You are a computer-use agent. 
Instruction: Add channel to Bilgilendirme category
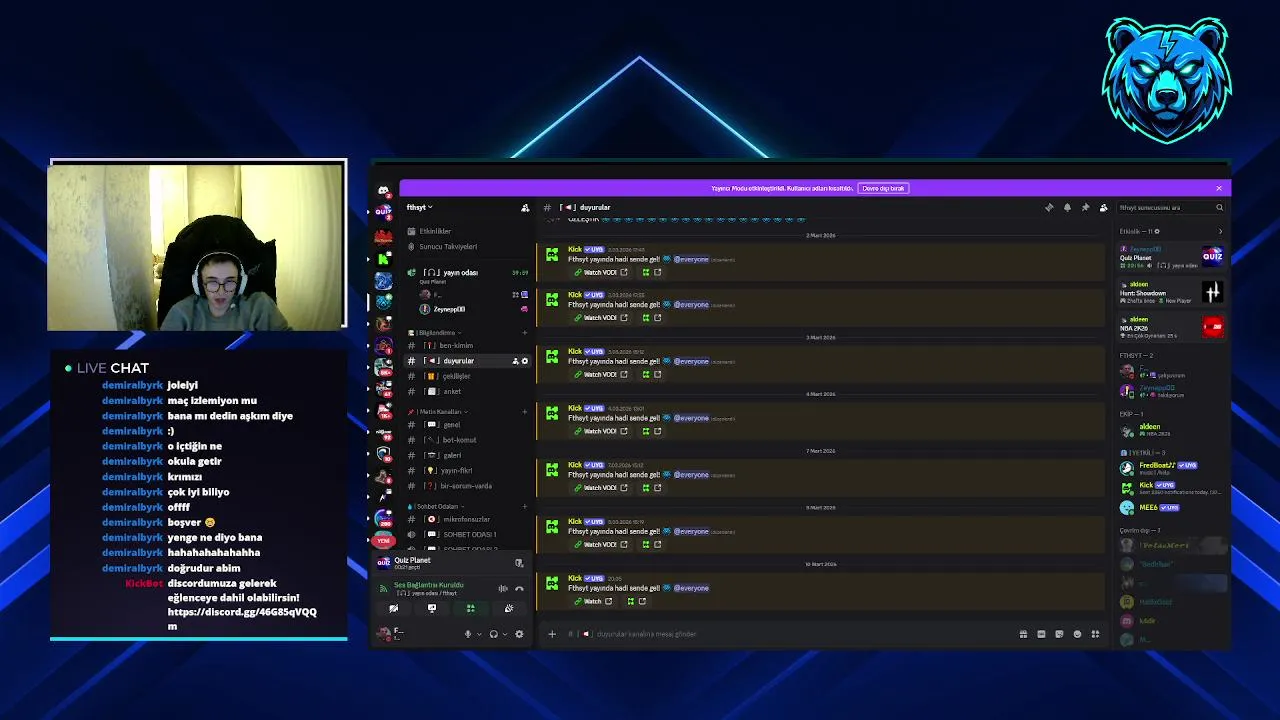pyautogui.click(x=525, y=332)
